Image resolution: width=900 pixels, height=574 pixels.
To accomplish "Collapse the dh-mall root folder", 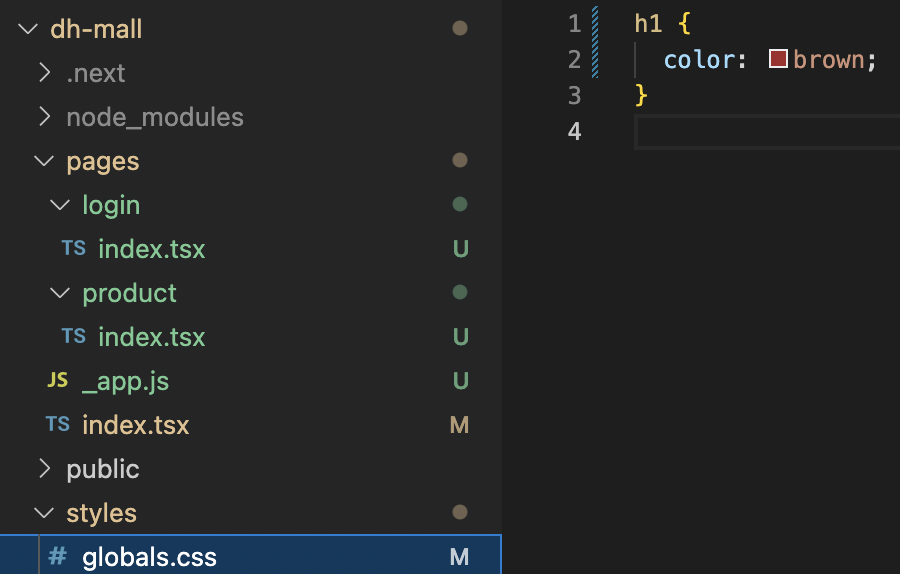I will pyautogui.click(x=28, y=28).
